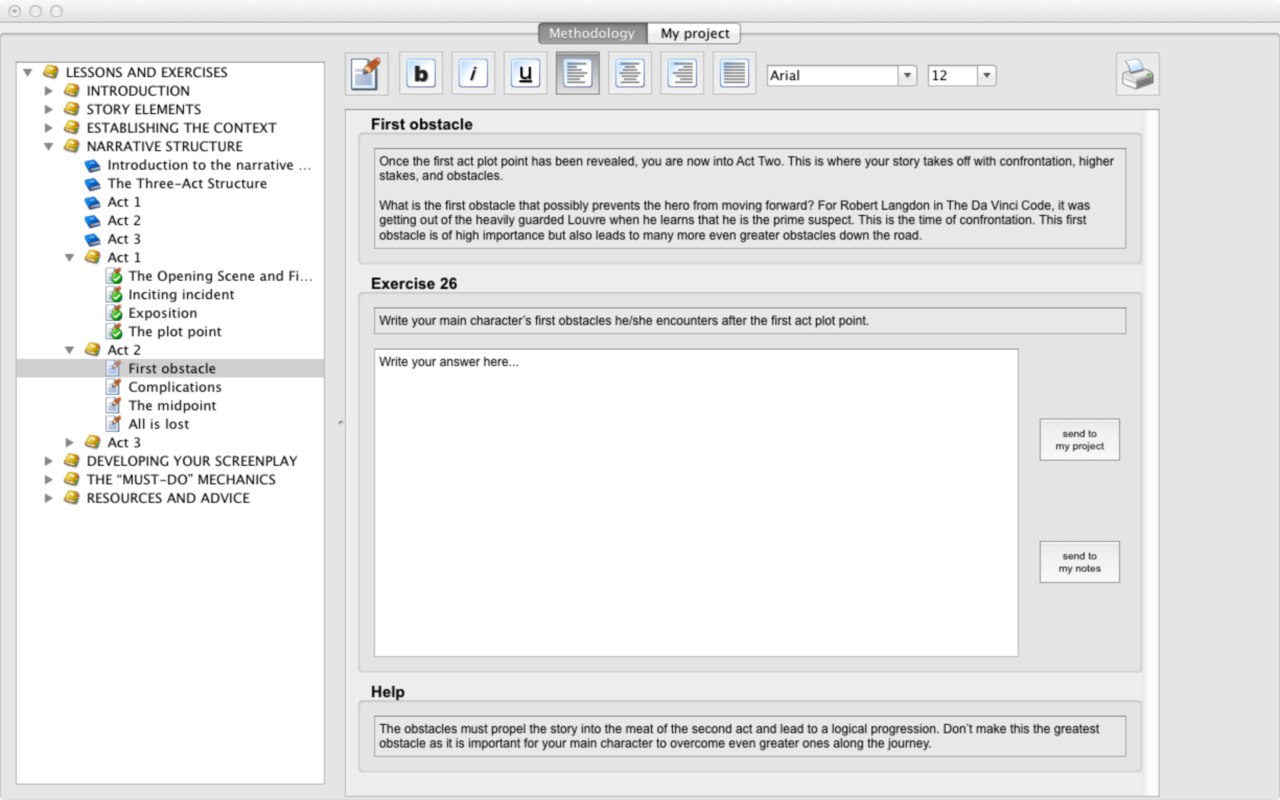Click the send to my project button
Screen dimensions: 1280x800
(1079, 440)
